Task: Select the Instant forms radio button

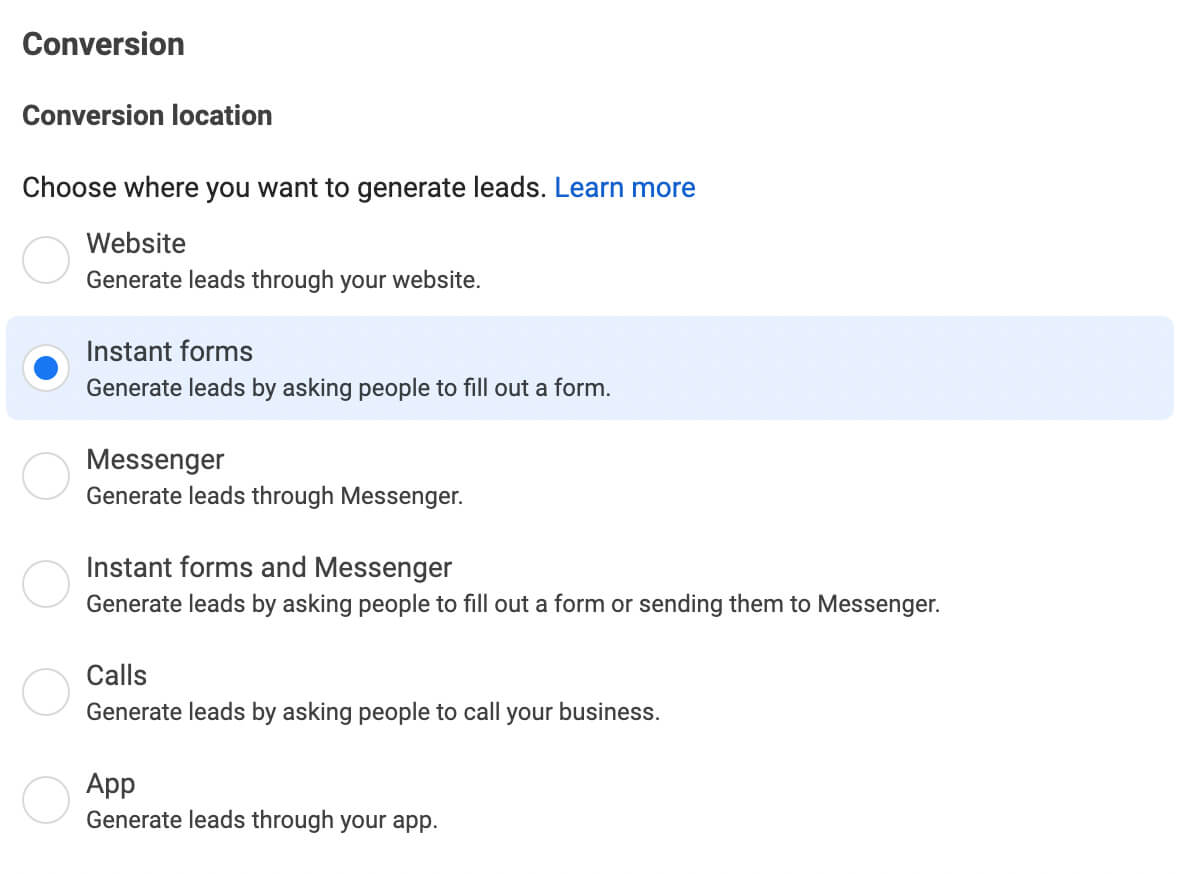Action: (46, 368)
